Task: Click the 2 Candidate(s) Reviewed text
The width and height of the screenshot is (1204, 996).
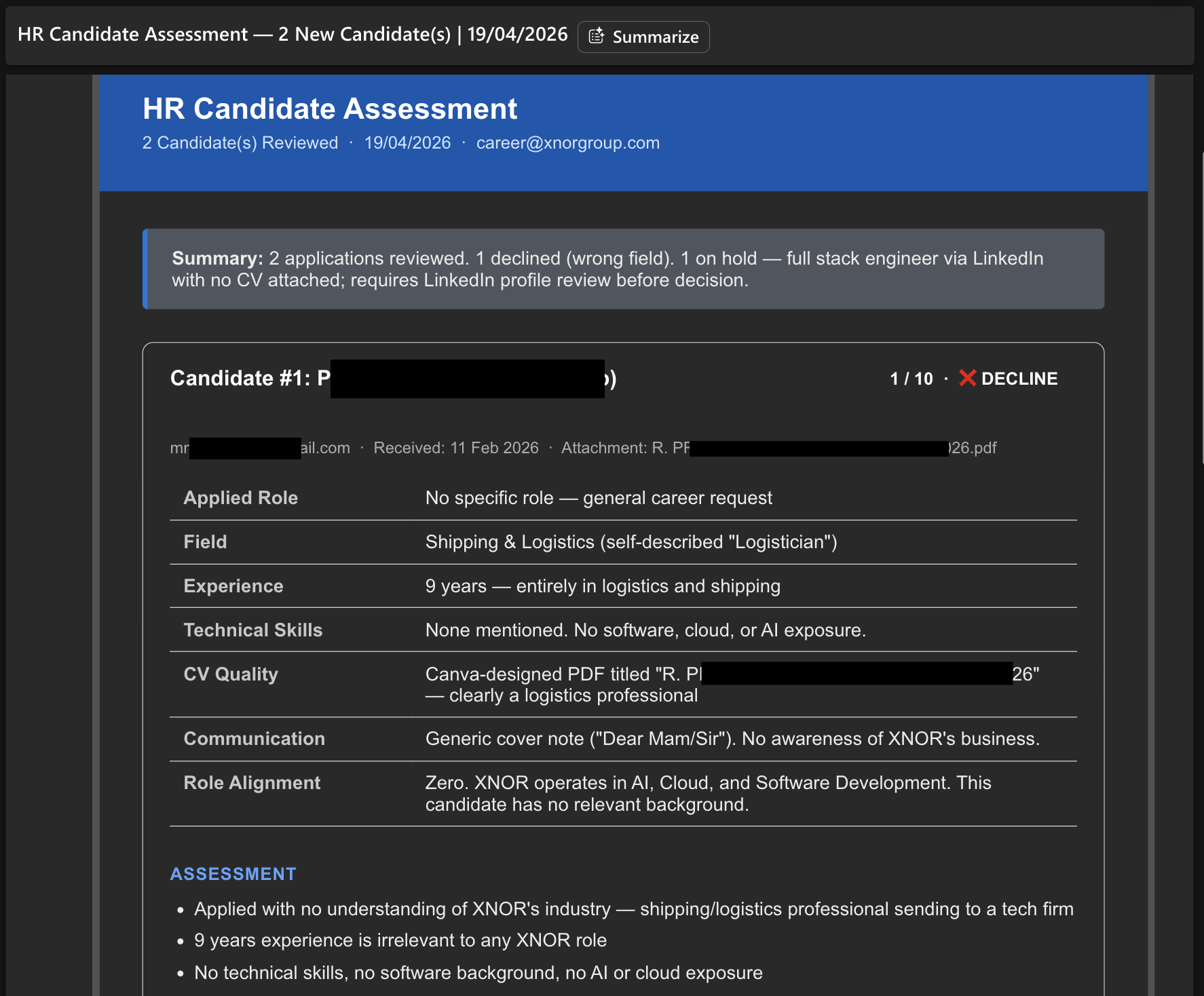Action: [x=240, y=143]
